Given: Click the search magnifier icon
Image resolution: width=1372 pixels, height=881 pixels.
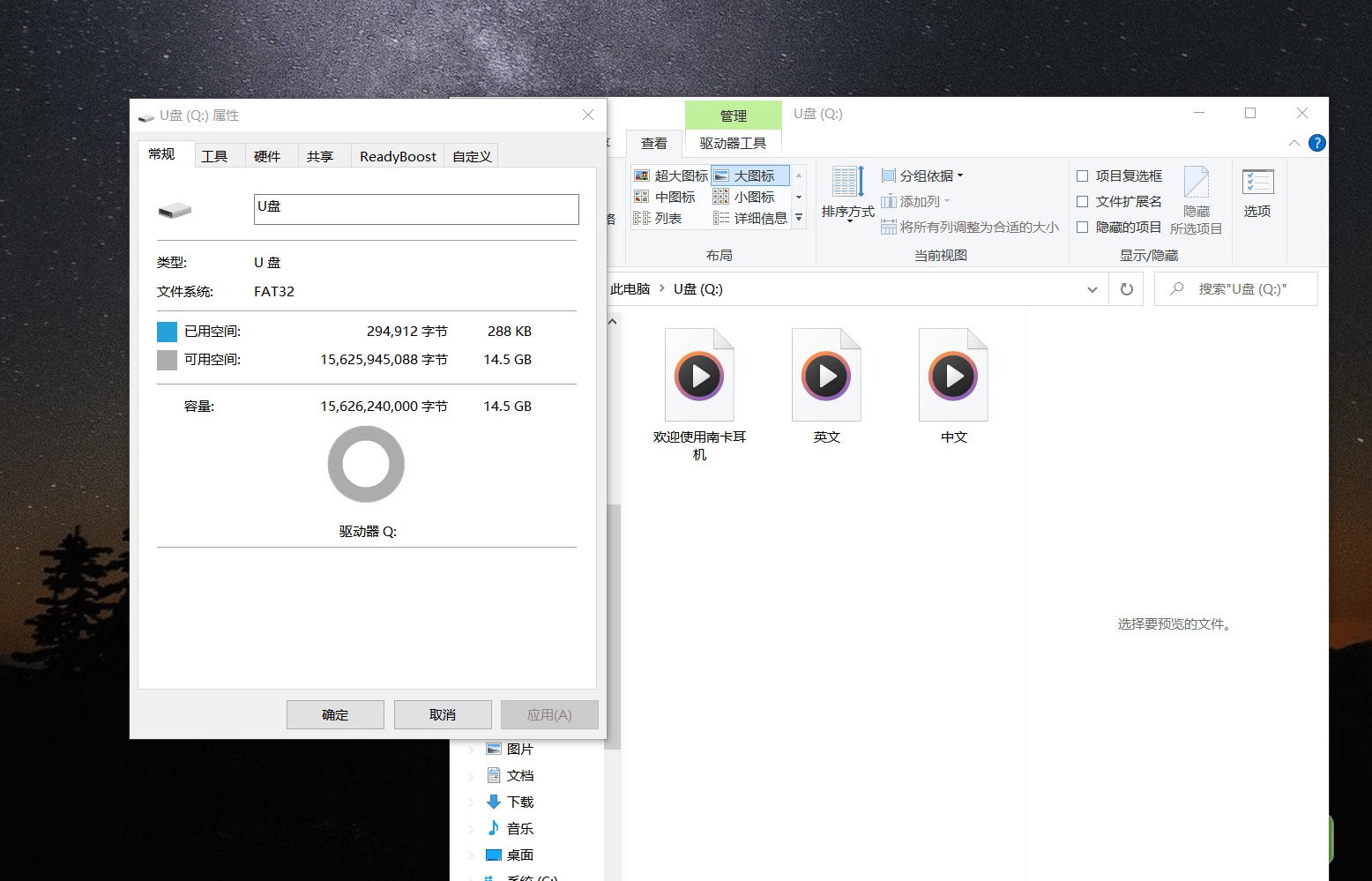Looking at the screenshot, I should 1176,288.
